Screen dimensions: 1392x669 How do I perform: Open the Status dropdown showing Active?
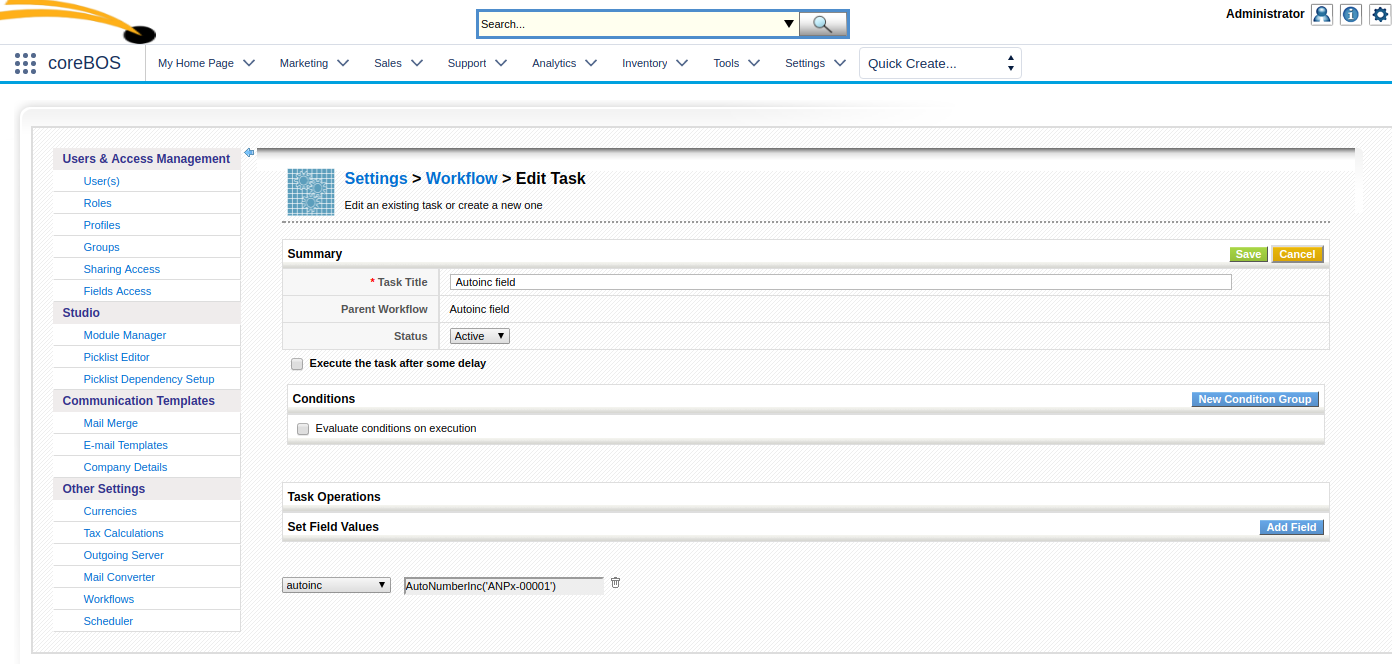(480, 337)
